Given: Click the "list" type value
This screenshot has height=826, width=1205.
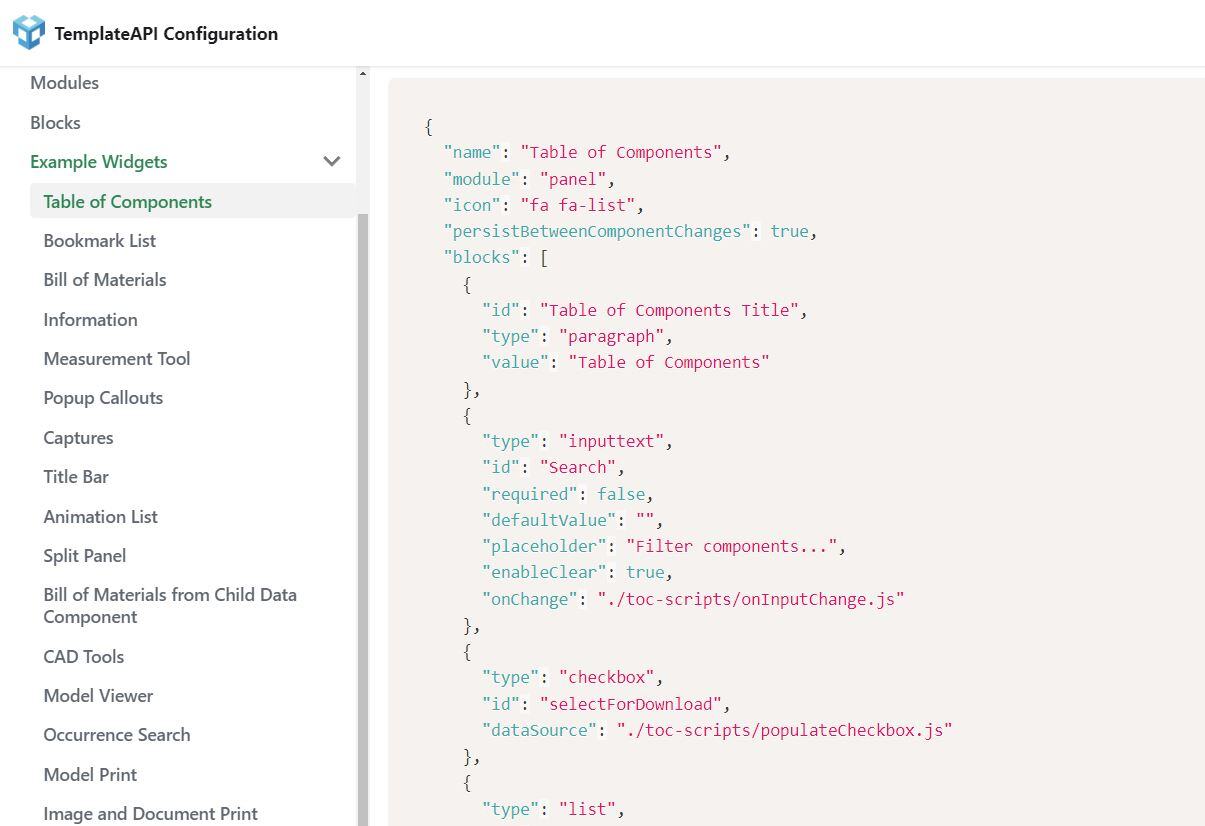Looking at the screenshot, I should (587, 809).
